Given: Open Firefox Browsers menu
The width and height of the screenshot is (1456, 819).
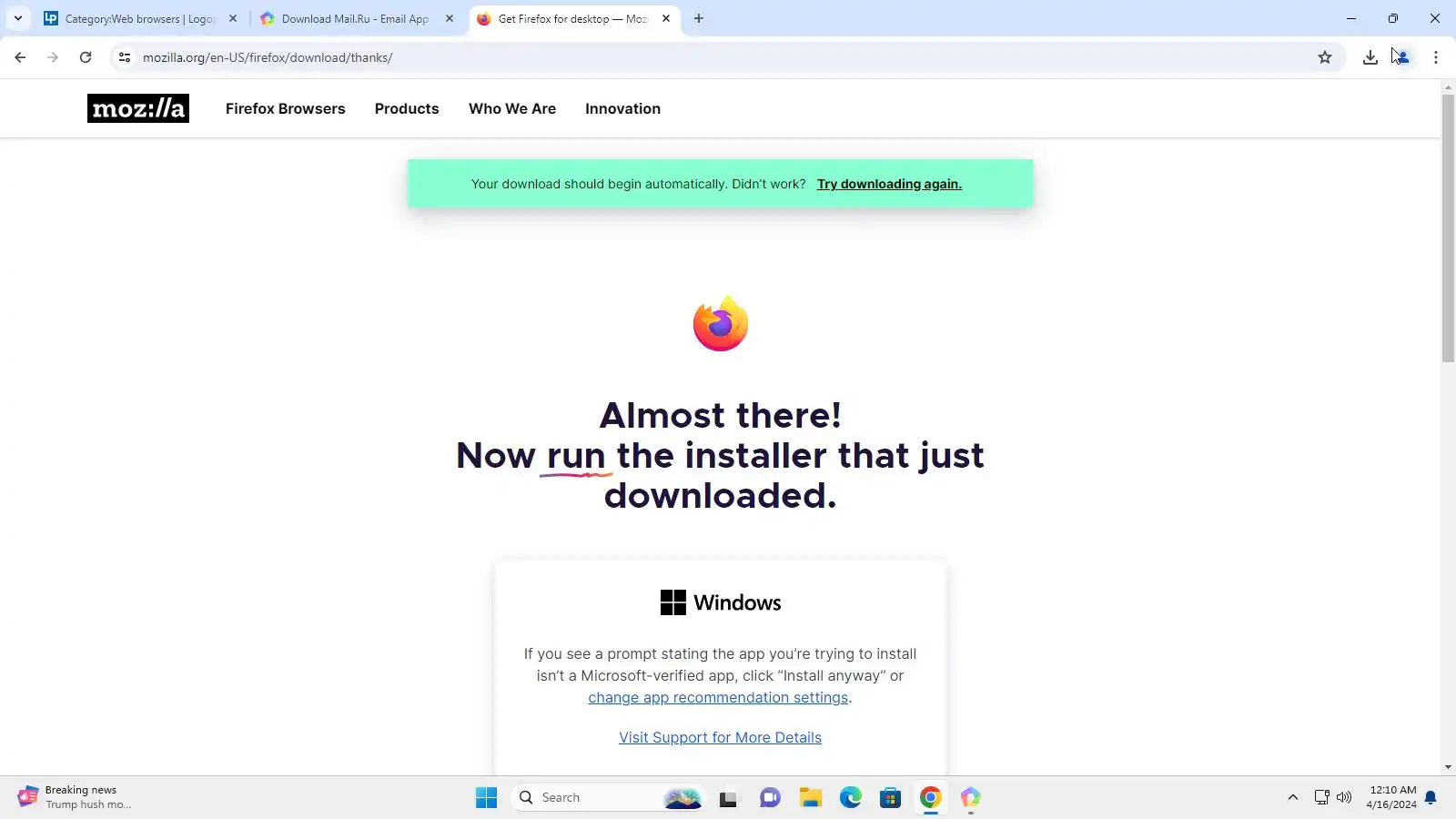Looking at the screenshot, I should [x=286, y=108].
